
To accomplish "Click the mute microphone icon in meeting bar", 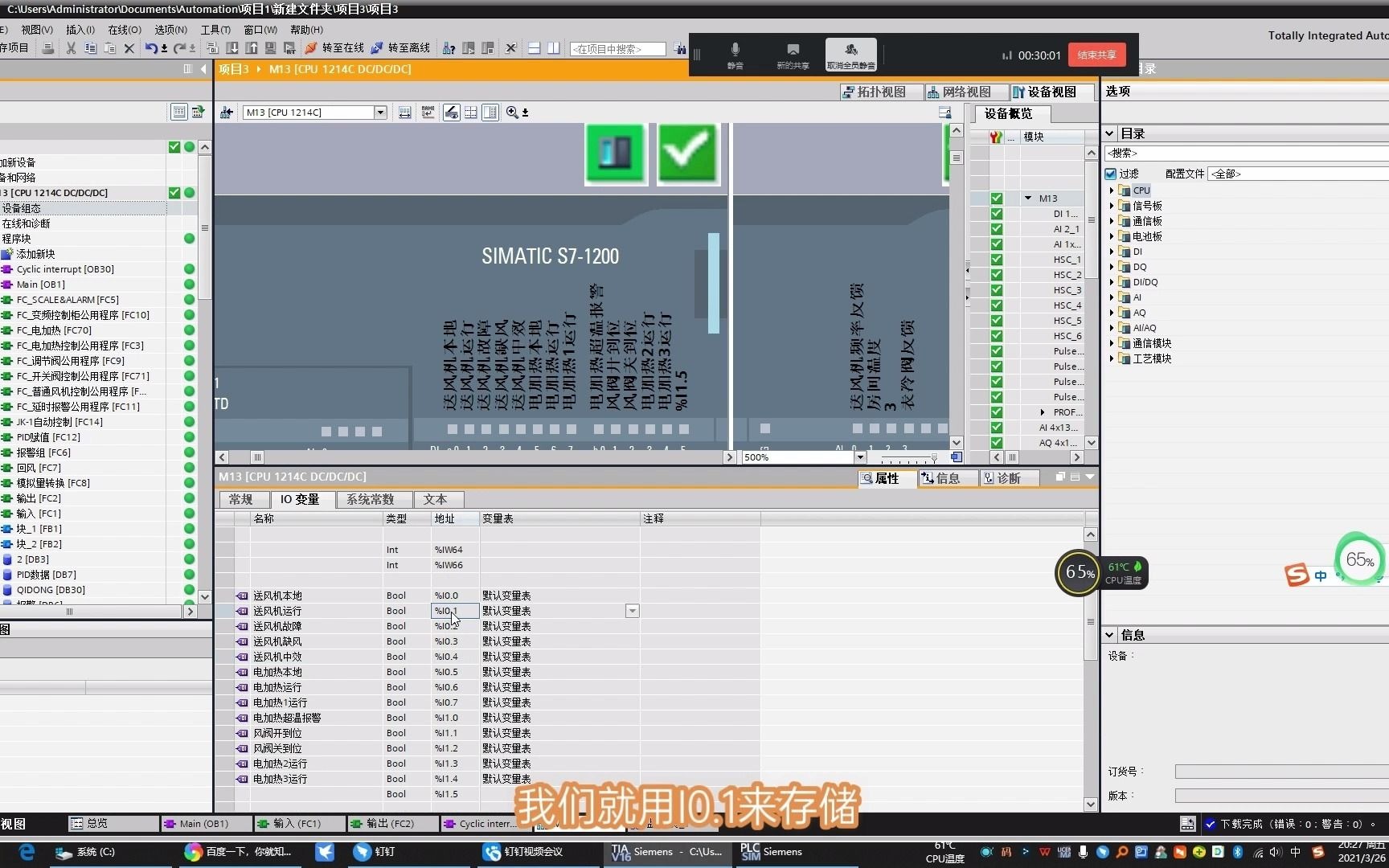I will point(735,55).
